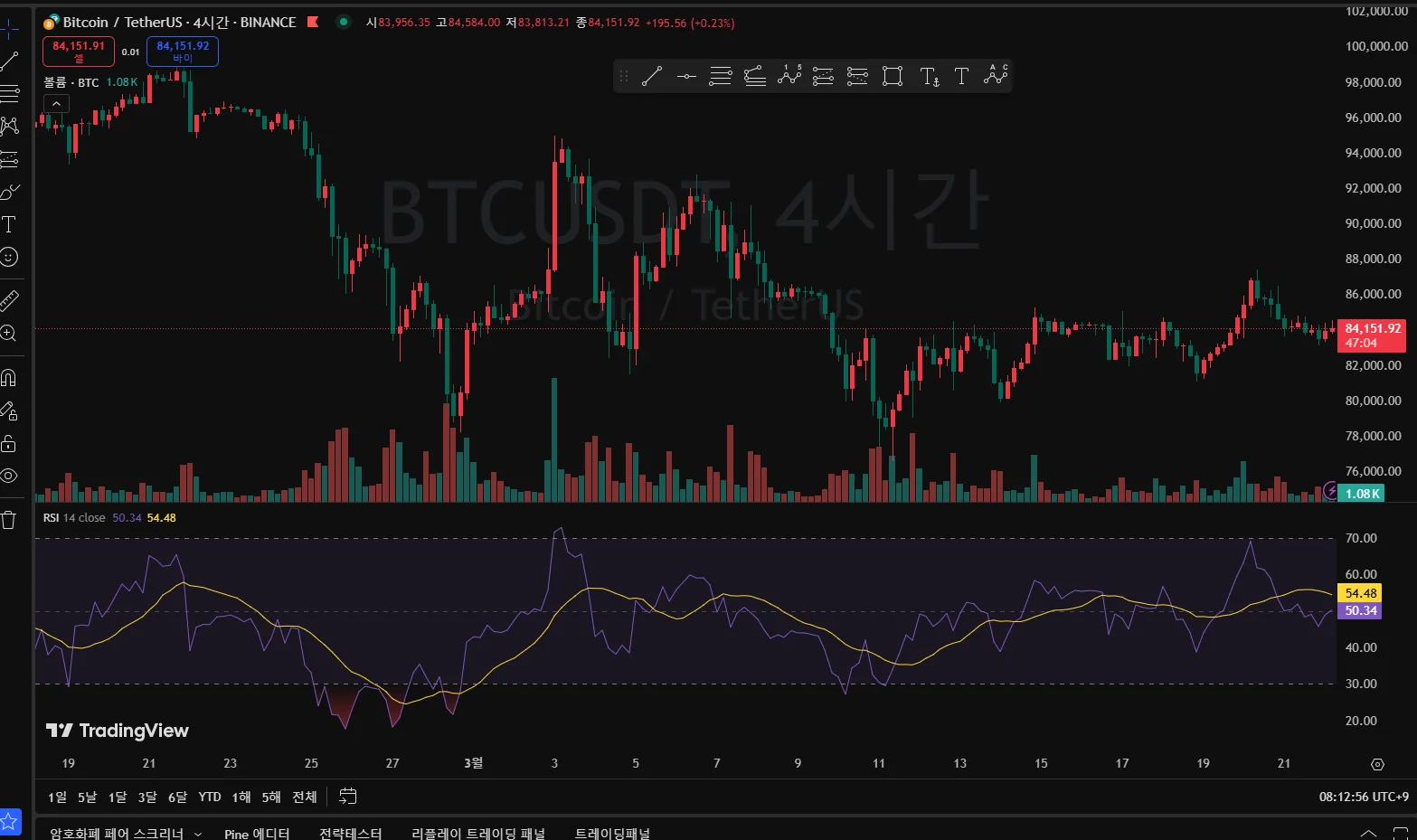Screen dimensions: 1417x840
Task: Toggle magnet mode in the sidebar
Action: (x=8, y=377)
